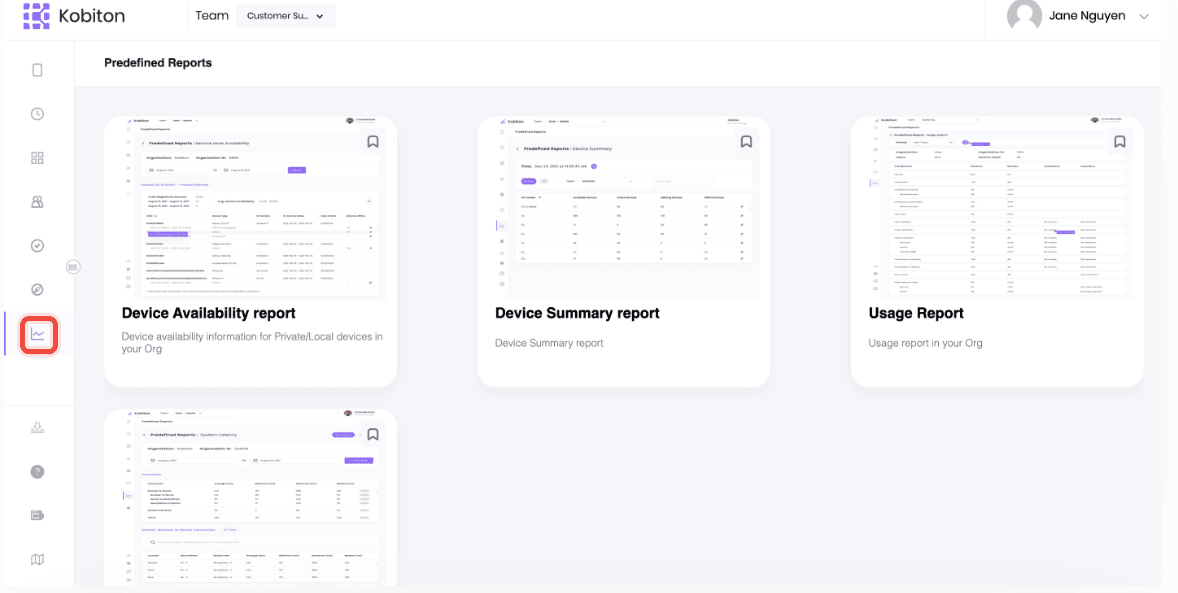Expand the sidebar panel toggle arrow
This screenshot has height=593, width=1178.
tap(73, 266)
